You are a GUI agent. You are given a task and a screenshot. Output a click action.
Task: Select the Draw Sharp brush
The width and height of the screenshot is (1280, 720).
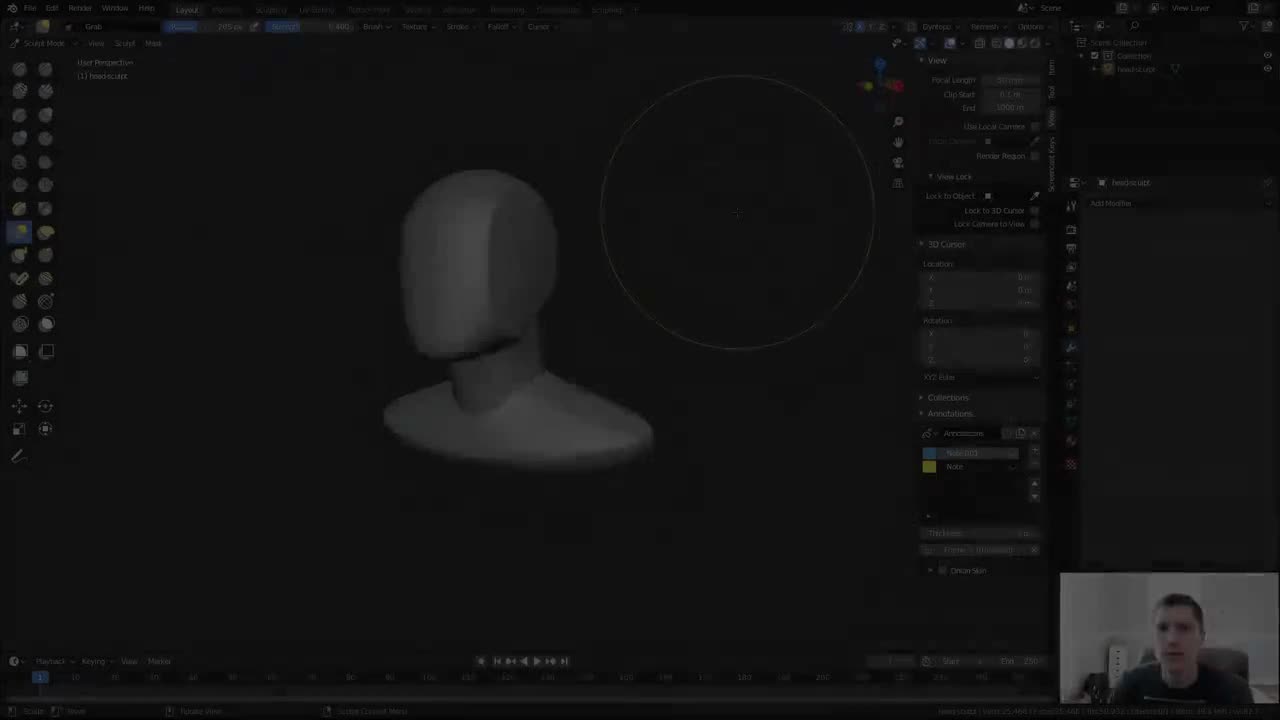46,68
